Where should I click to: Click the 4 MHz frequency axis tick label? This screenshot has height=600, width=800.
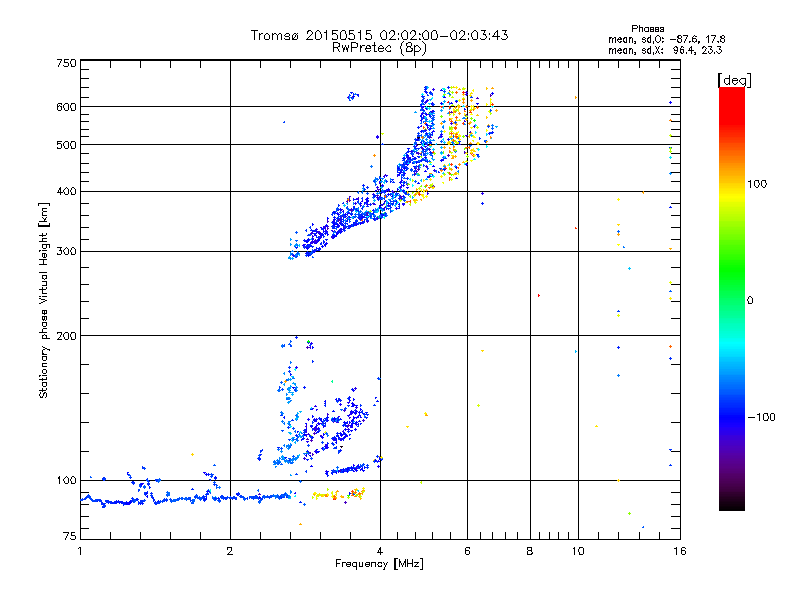coord(380,551)
